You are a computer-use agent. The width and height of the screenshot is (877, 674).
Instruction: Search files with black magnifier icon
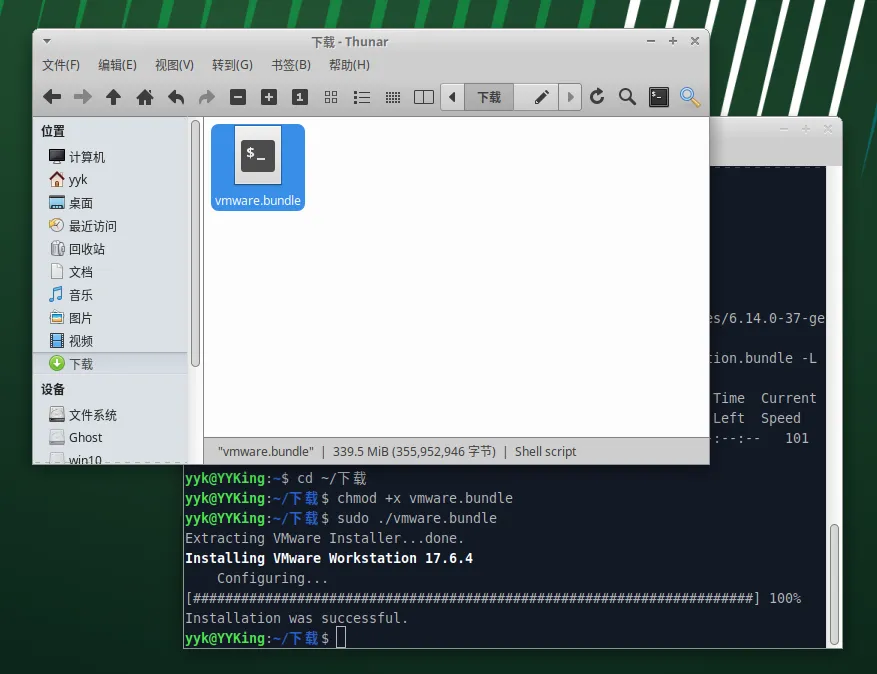[x=628, y=97]
